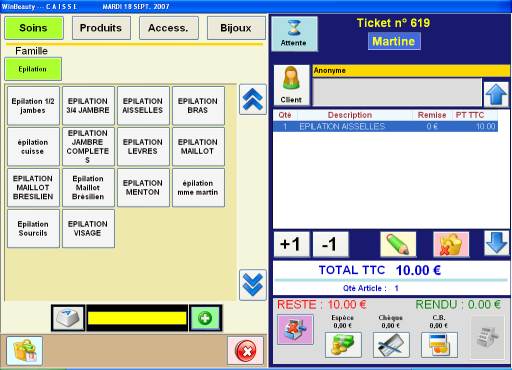Screen dimensions: 512x370
Task: Click the green plus add button
Action: tap(205, 318)
